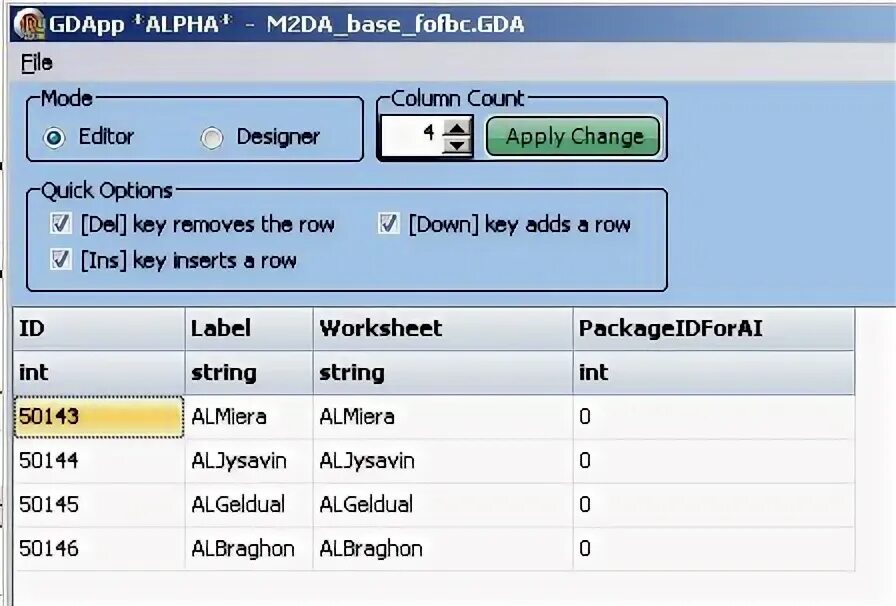Viewport: 896px width, 606px height.
Task: Click the ID column header
Action: (98, 328)
